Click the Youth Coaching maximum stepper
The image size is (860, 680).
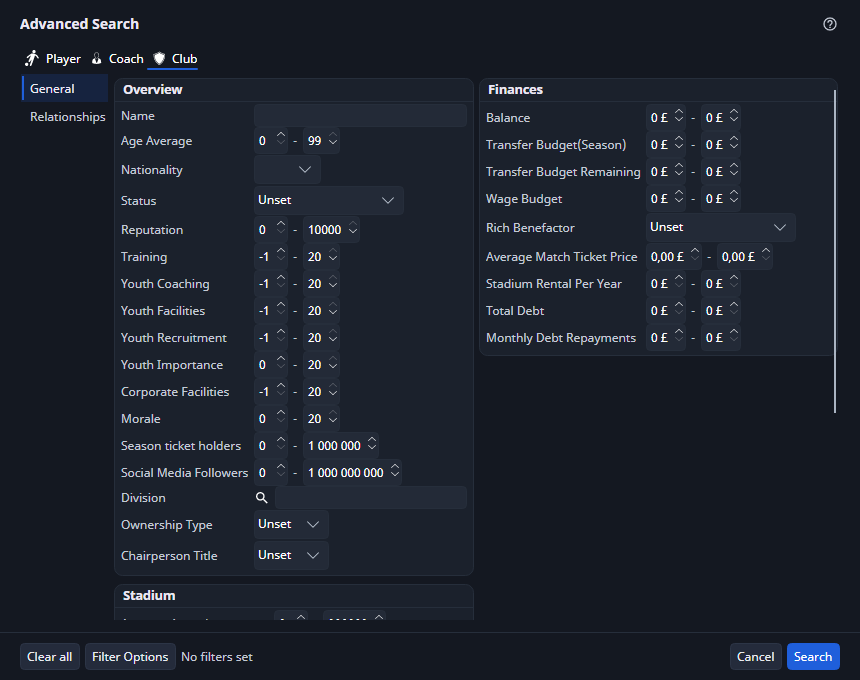(x=321, y=284)
